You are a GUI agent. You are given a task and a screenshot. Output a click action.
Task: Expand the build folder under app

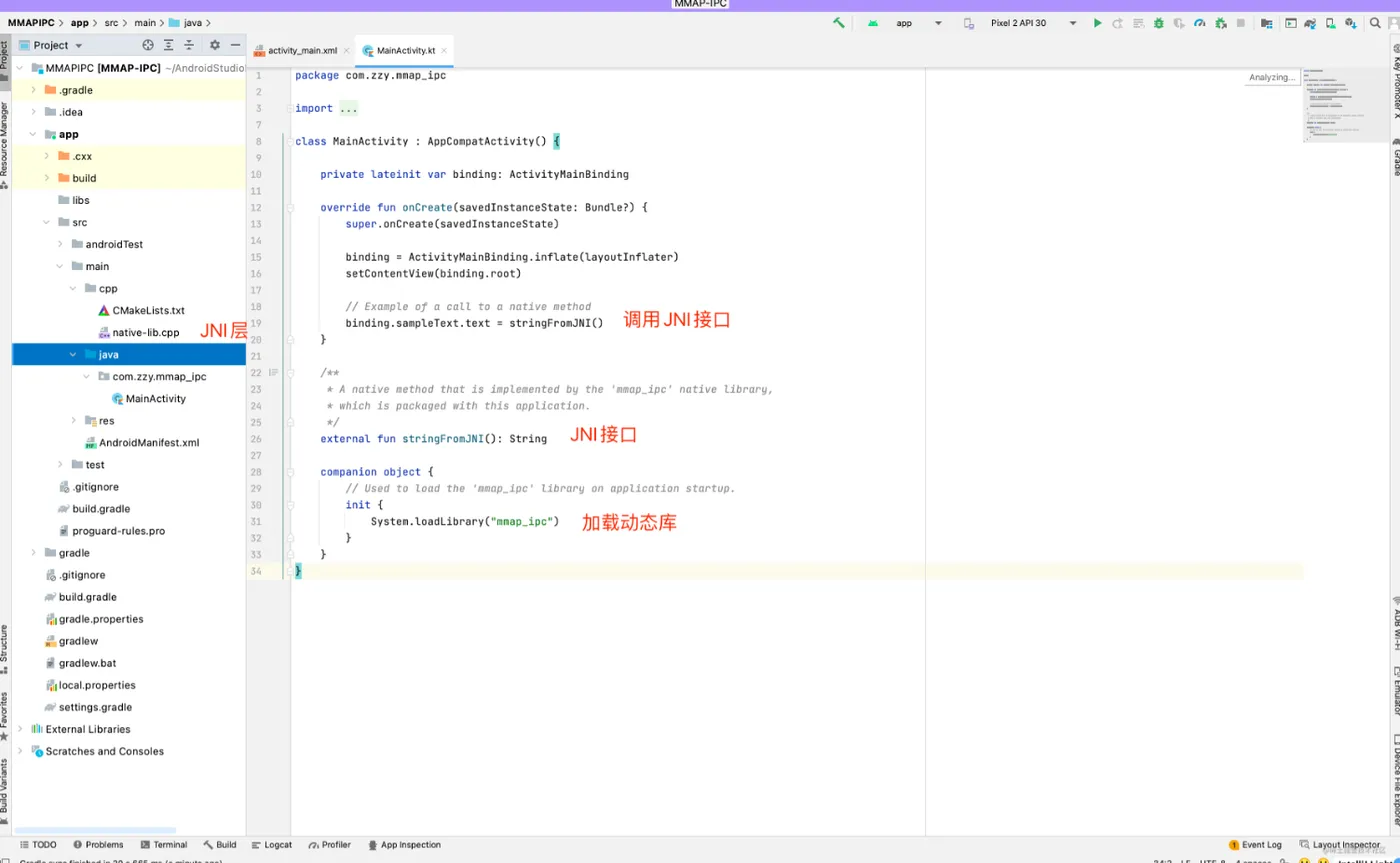46,178
